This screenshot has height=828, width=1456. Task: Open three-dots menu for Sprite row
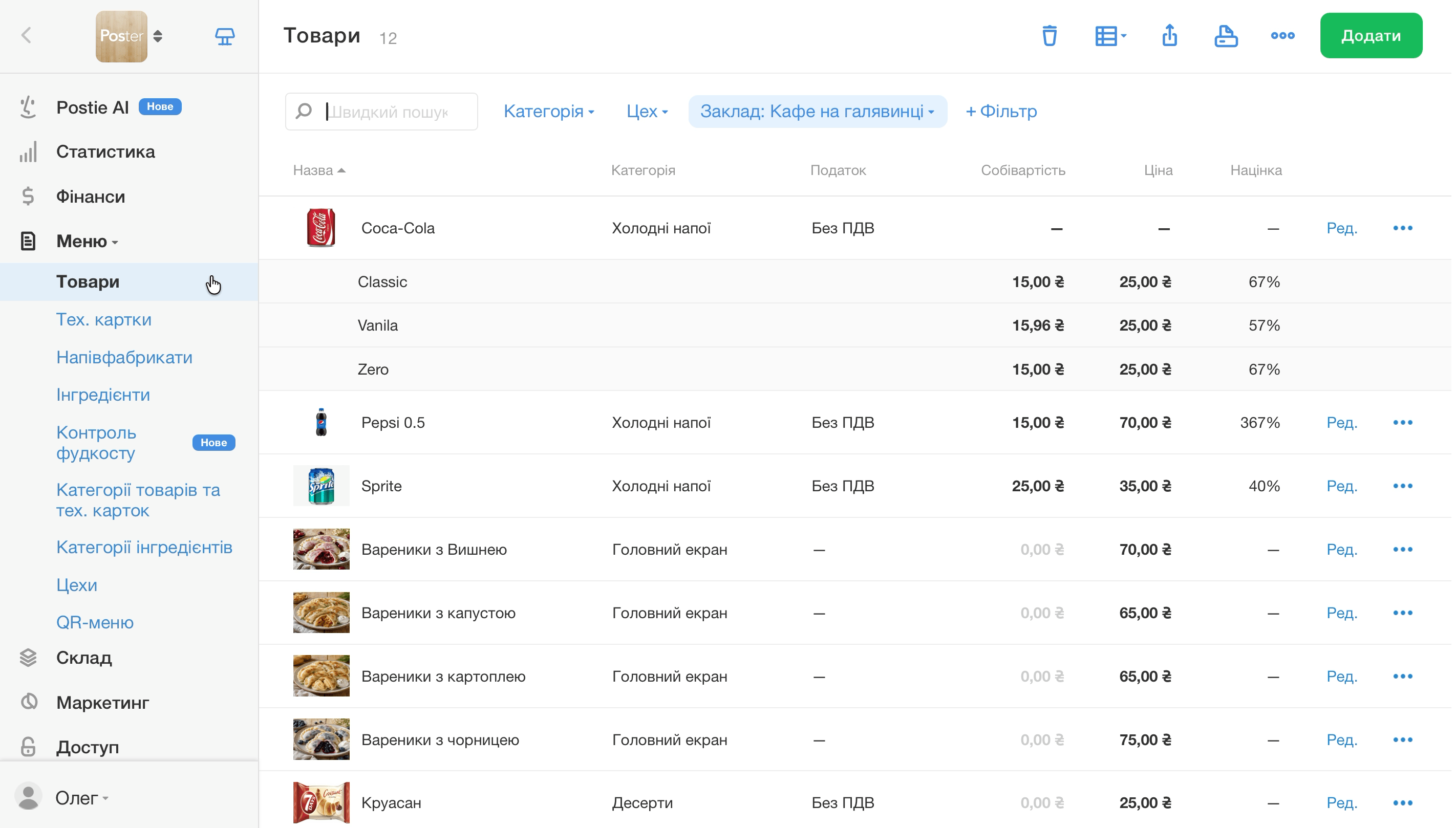coord(1403,486)
